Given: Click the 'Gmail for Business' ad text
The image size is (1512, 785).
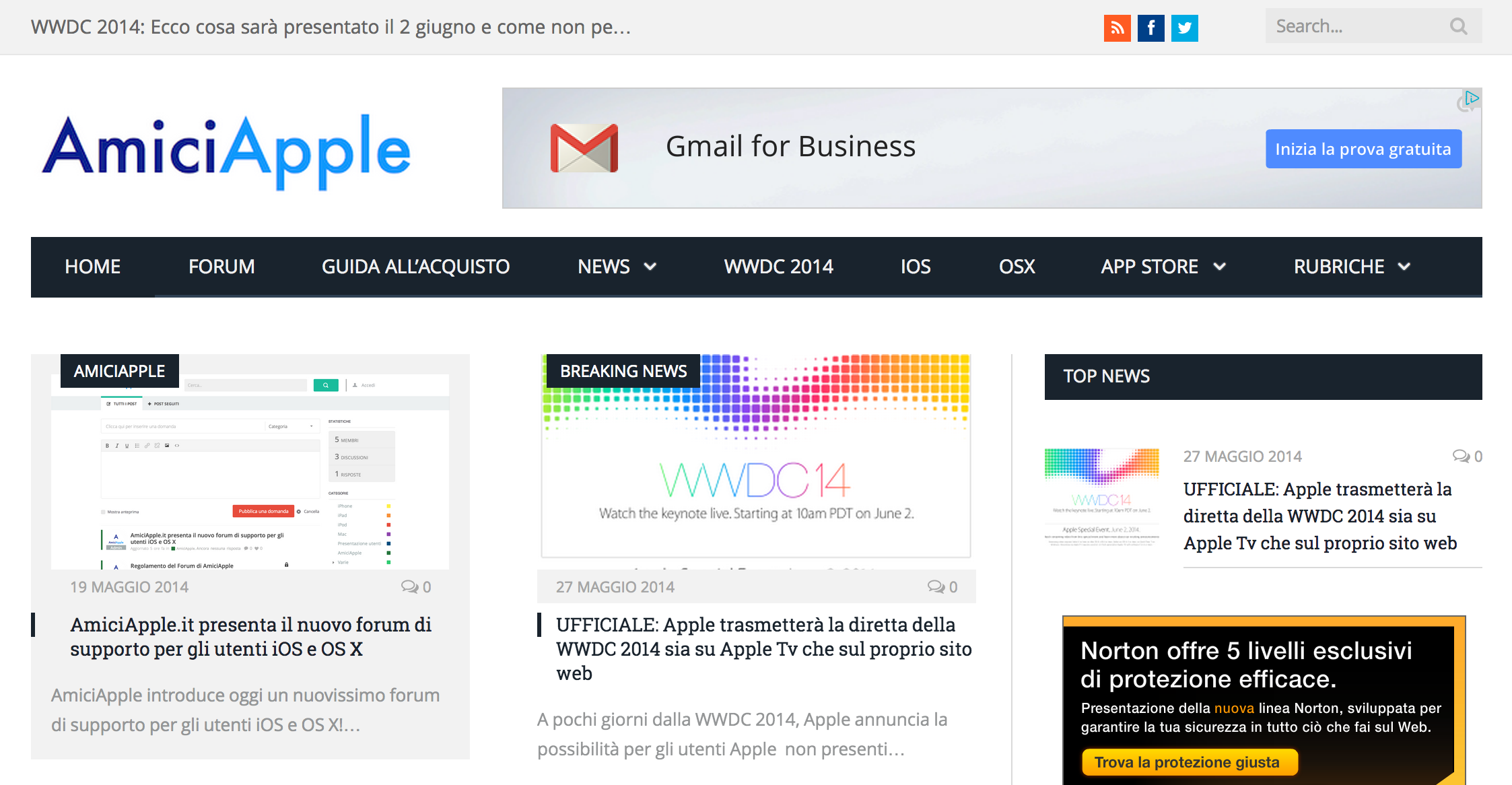Looking at the screenshot, I should [790, 147].
